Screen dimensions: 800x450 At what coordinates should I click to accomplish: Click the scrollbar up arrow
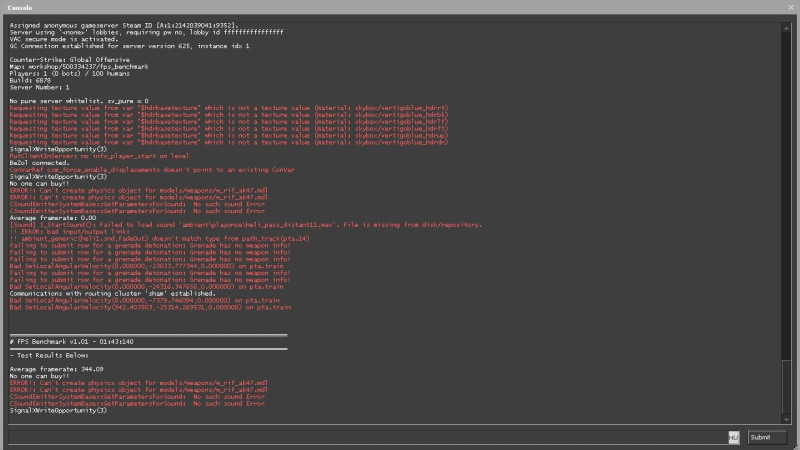pyautogui.click(x=786, y=29)
